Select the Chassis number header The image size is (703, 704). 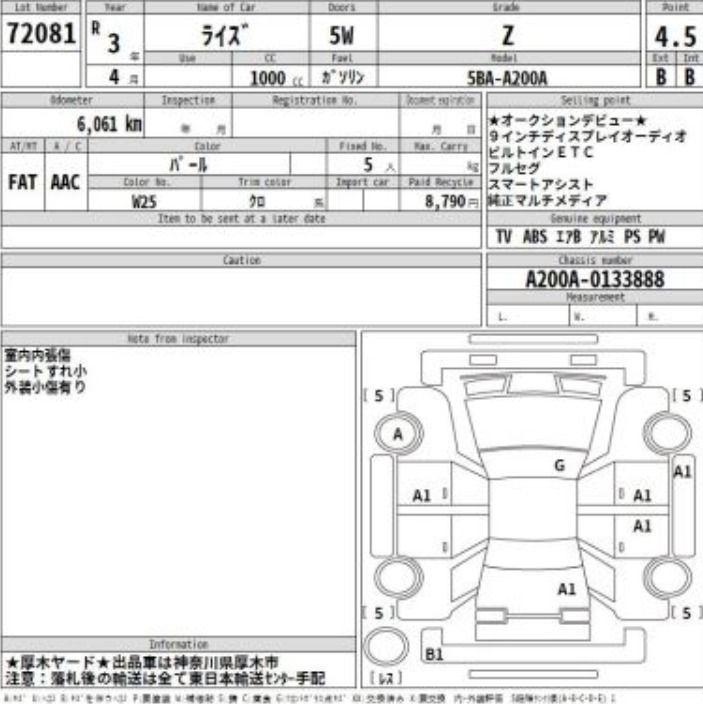tap(595, 260)
